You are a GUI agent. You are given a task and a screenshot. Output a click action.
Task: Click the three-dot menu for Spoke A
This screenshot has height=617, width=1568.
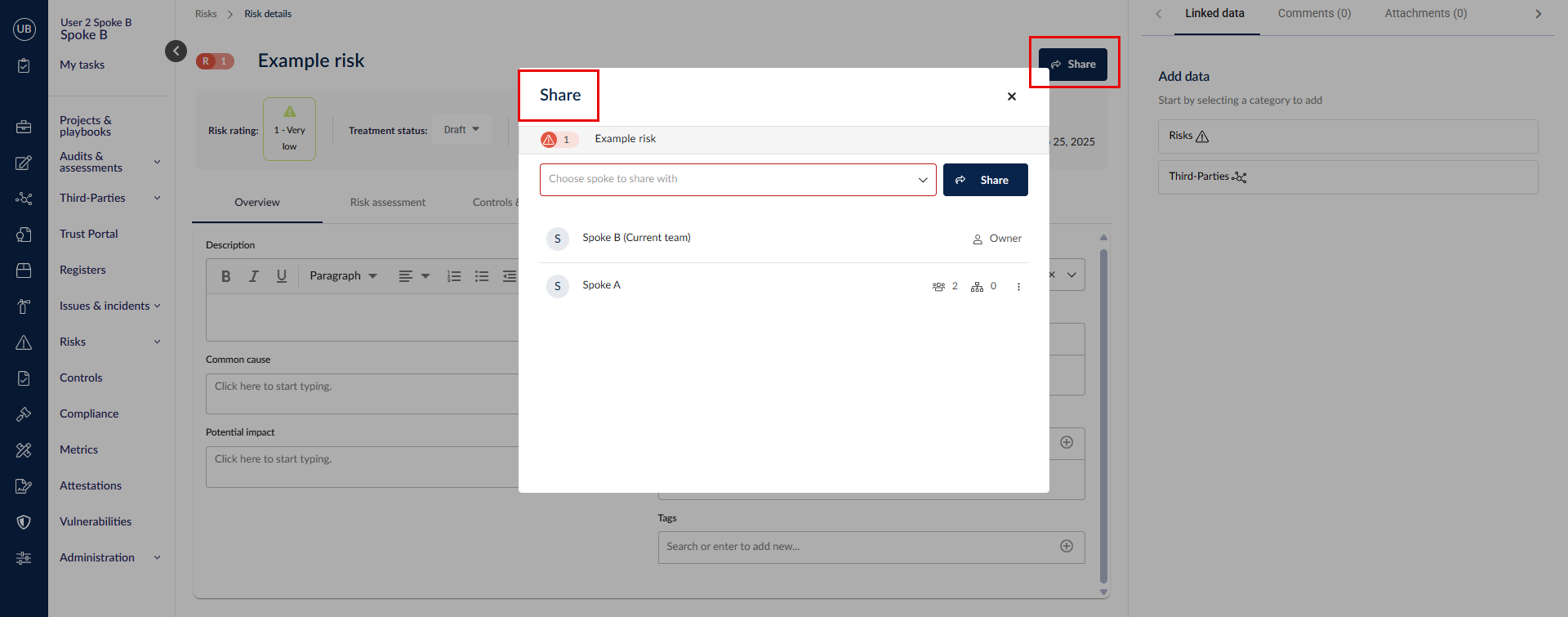1018,287
